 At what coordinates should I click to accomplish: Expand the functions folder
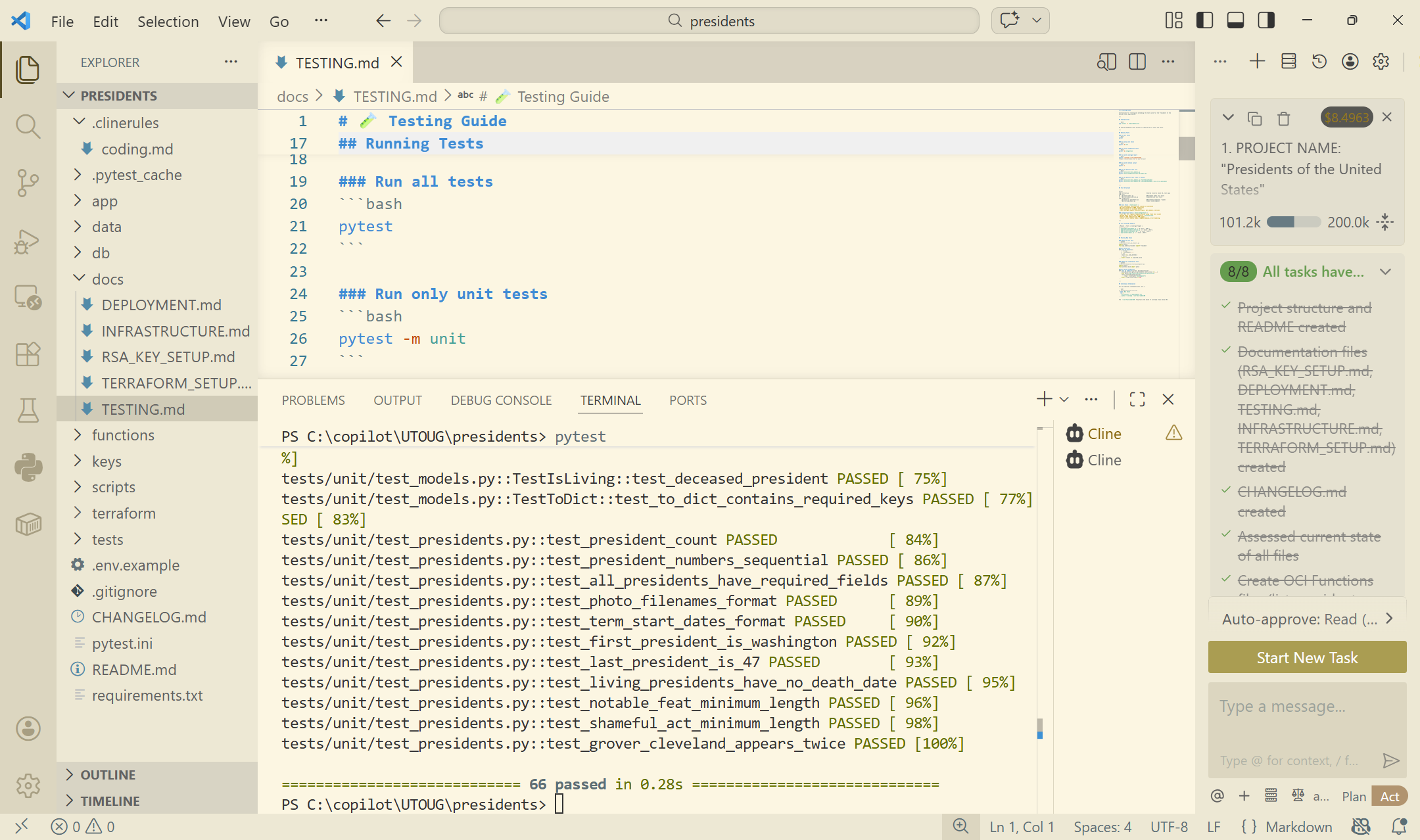point(123,435)
